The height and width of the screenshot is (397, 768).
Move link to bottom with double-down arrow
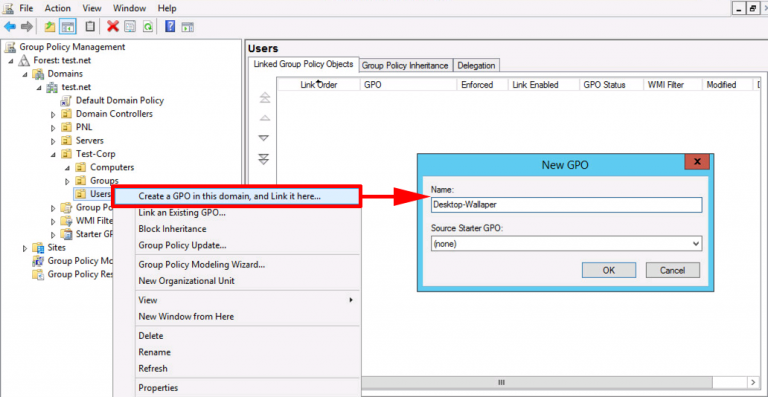tap(264, 159)
